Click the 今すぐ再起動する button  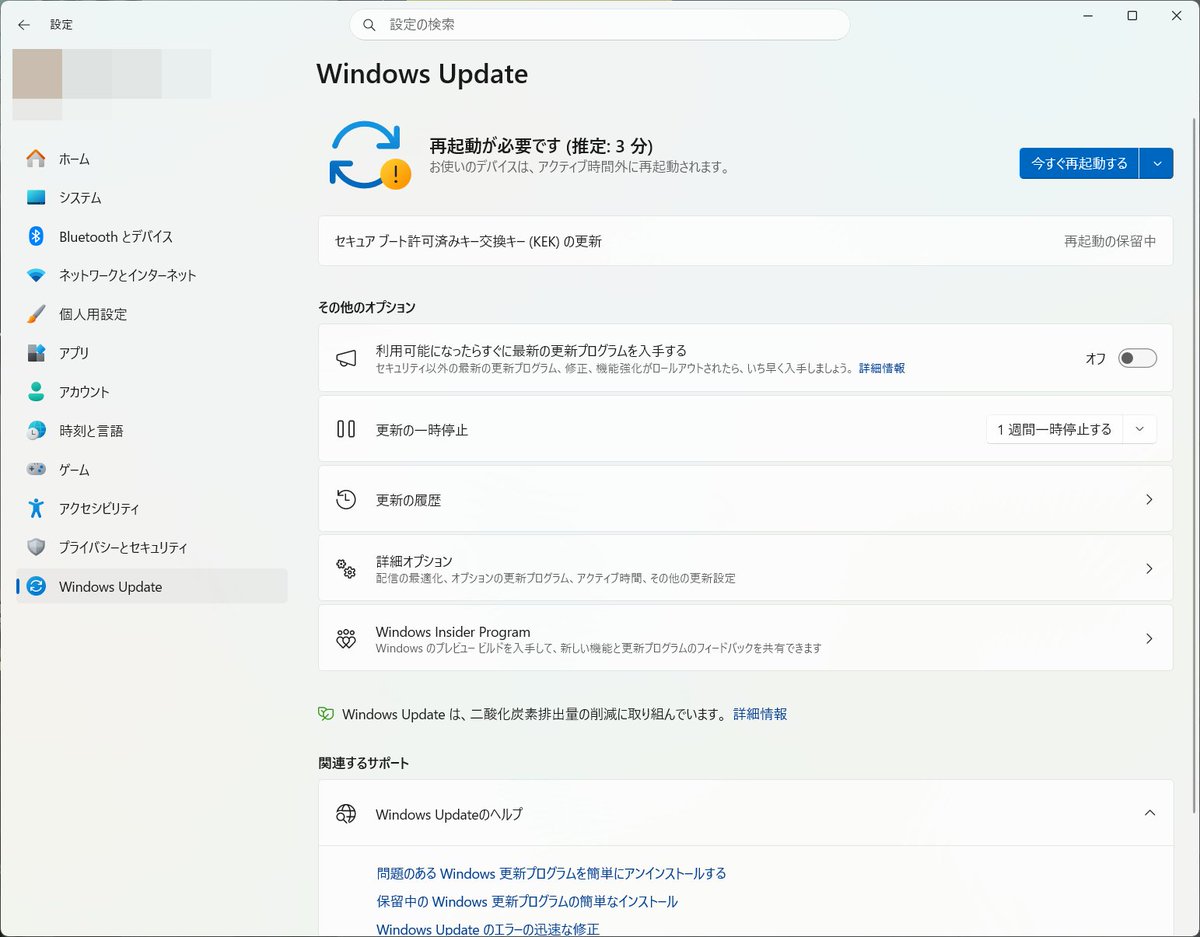coord(1079,163)
